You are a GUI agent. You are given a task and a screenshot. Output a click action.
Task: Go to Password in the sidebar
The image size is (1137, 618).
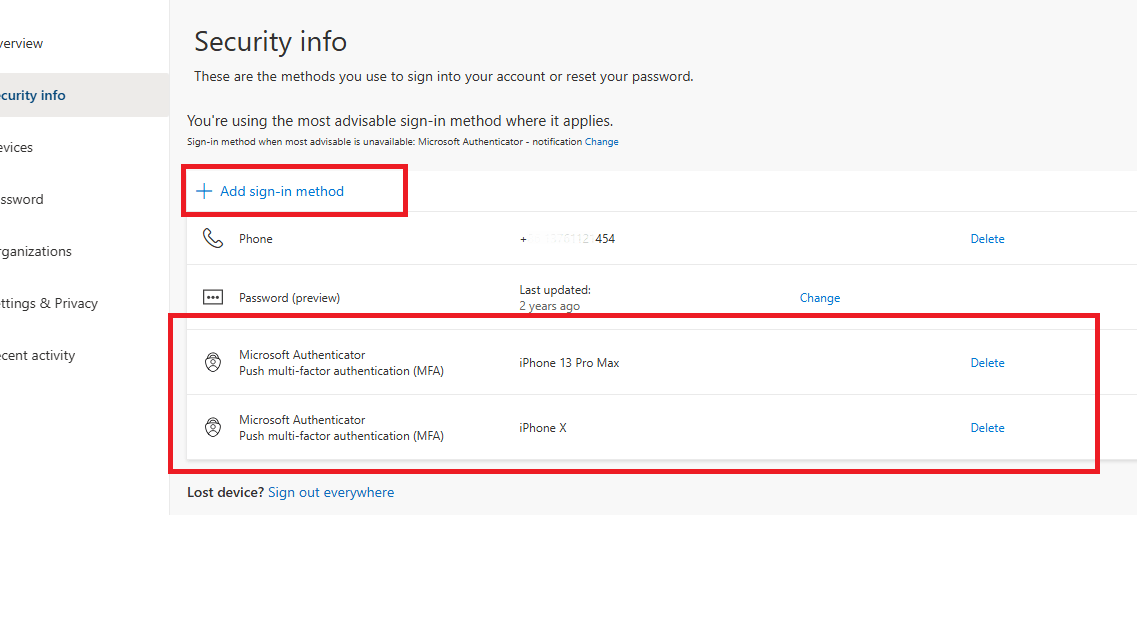coord(22,199)
